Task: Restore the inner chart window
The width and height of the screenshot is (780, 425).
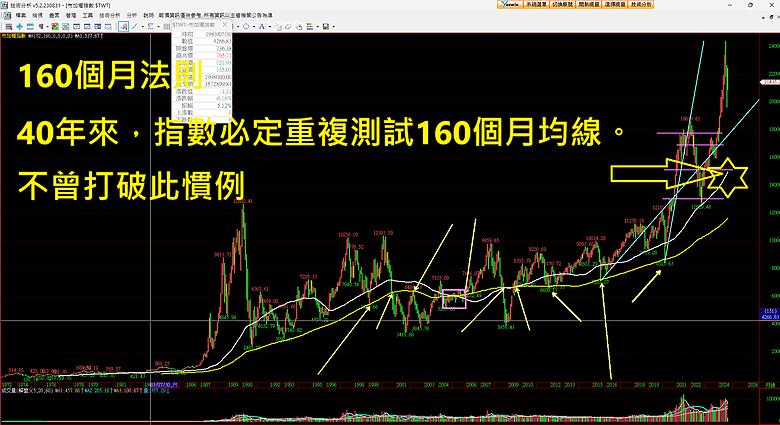Action: tap(772, 17)
